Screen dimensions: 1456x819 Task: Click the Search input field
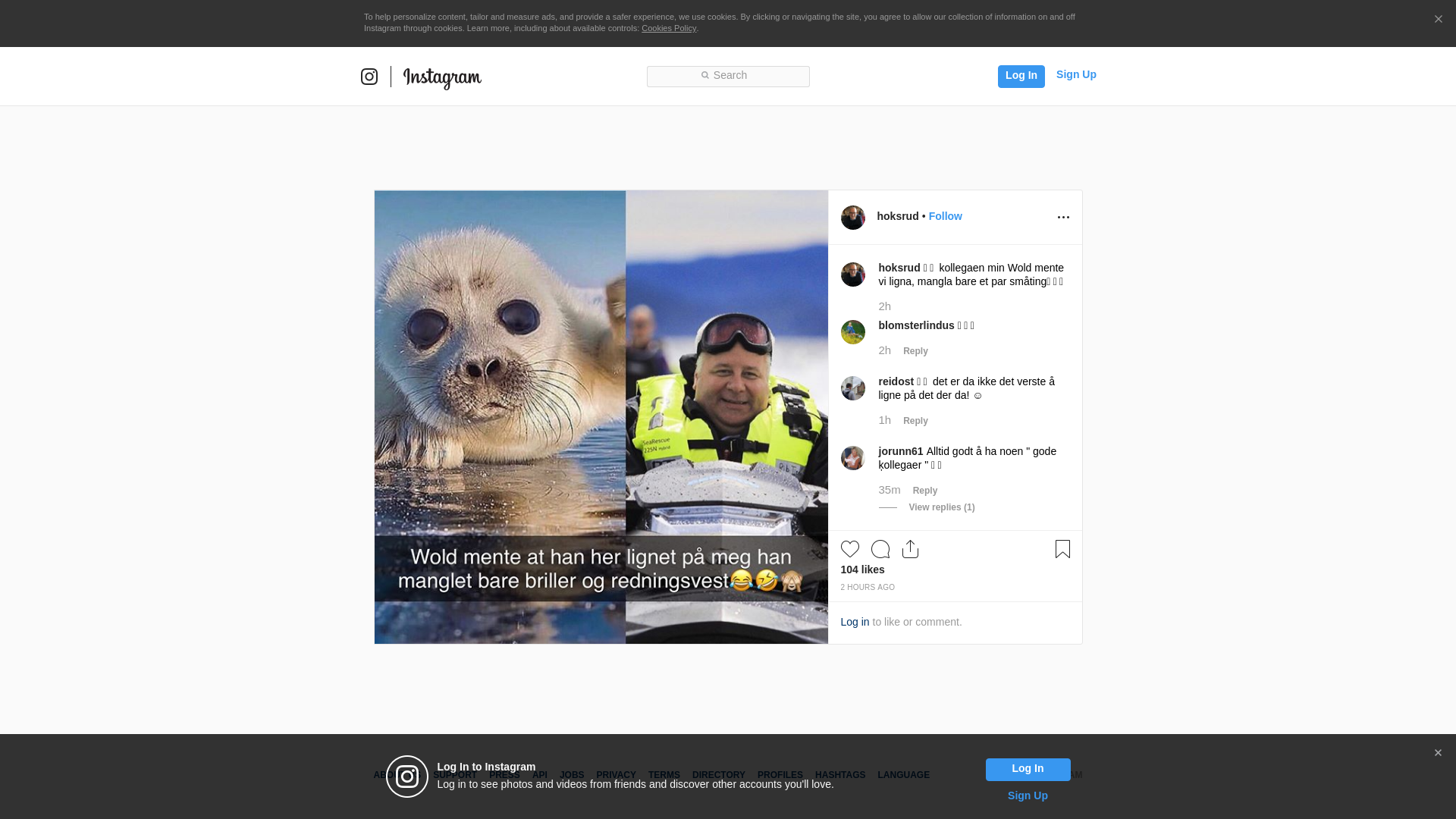[x=728, y=76]
